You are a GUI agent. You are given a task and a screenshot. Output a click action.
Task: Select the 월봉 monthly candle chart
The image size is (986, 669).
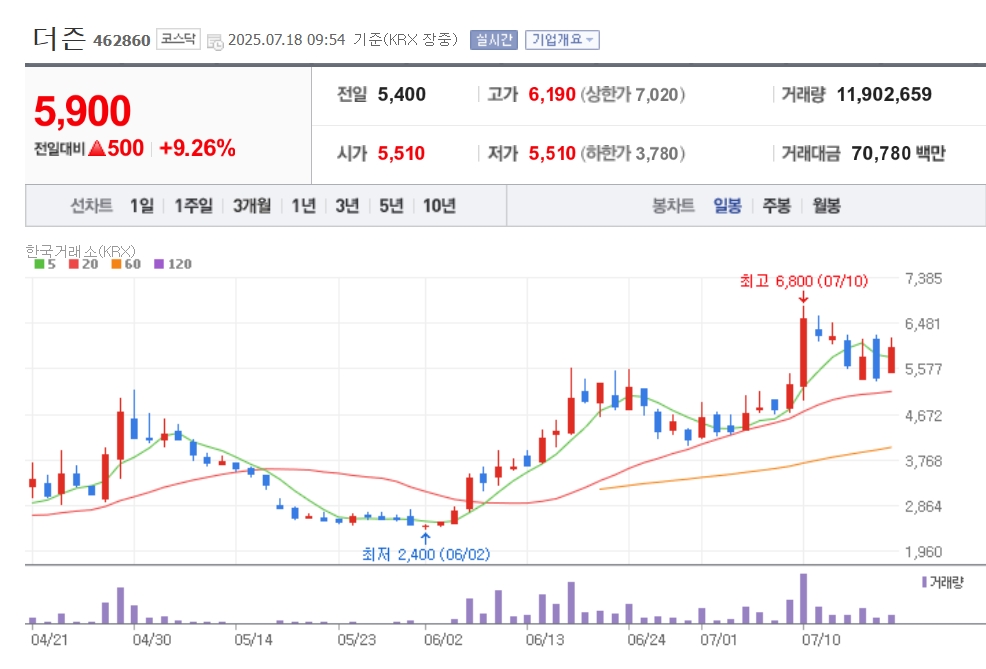point(826,206)
